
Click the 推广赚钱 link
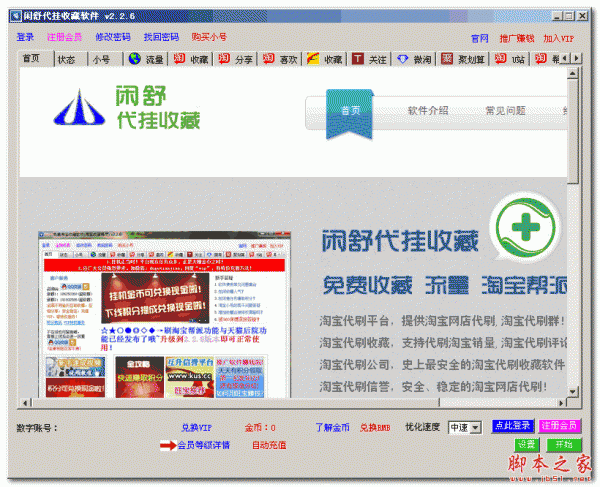pyautogui.click(x=517, y=39)
